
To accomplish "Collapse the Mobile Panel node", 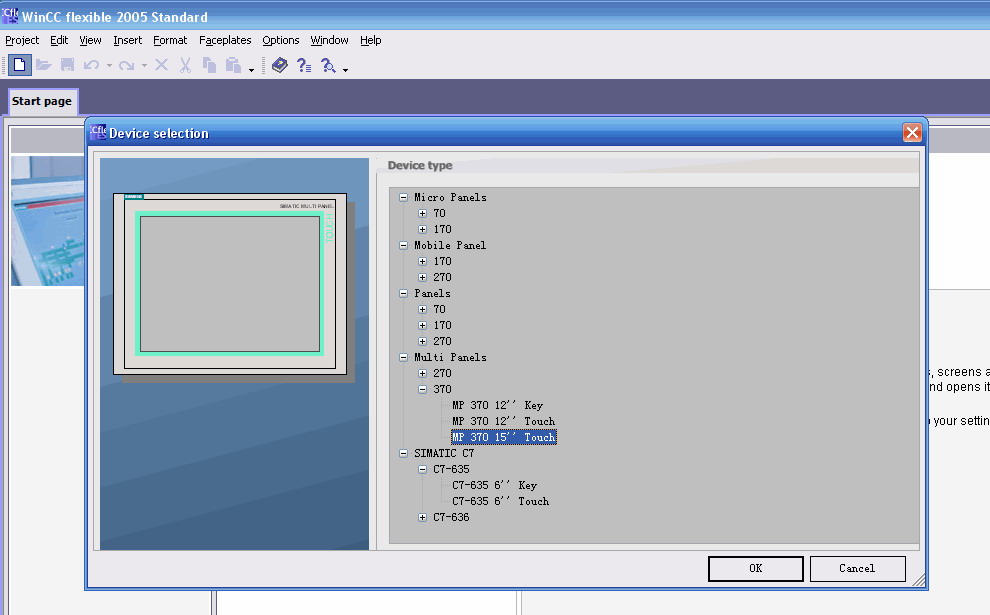I will pos(403,245).
